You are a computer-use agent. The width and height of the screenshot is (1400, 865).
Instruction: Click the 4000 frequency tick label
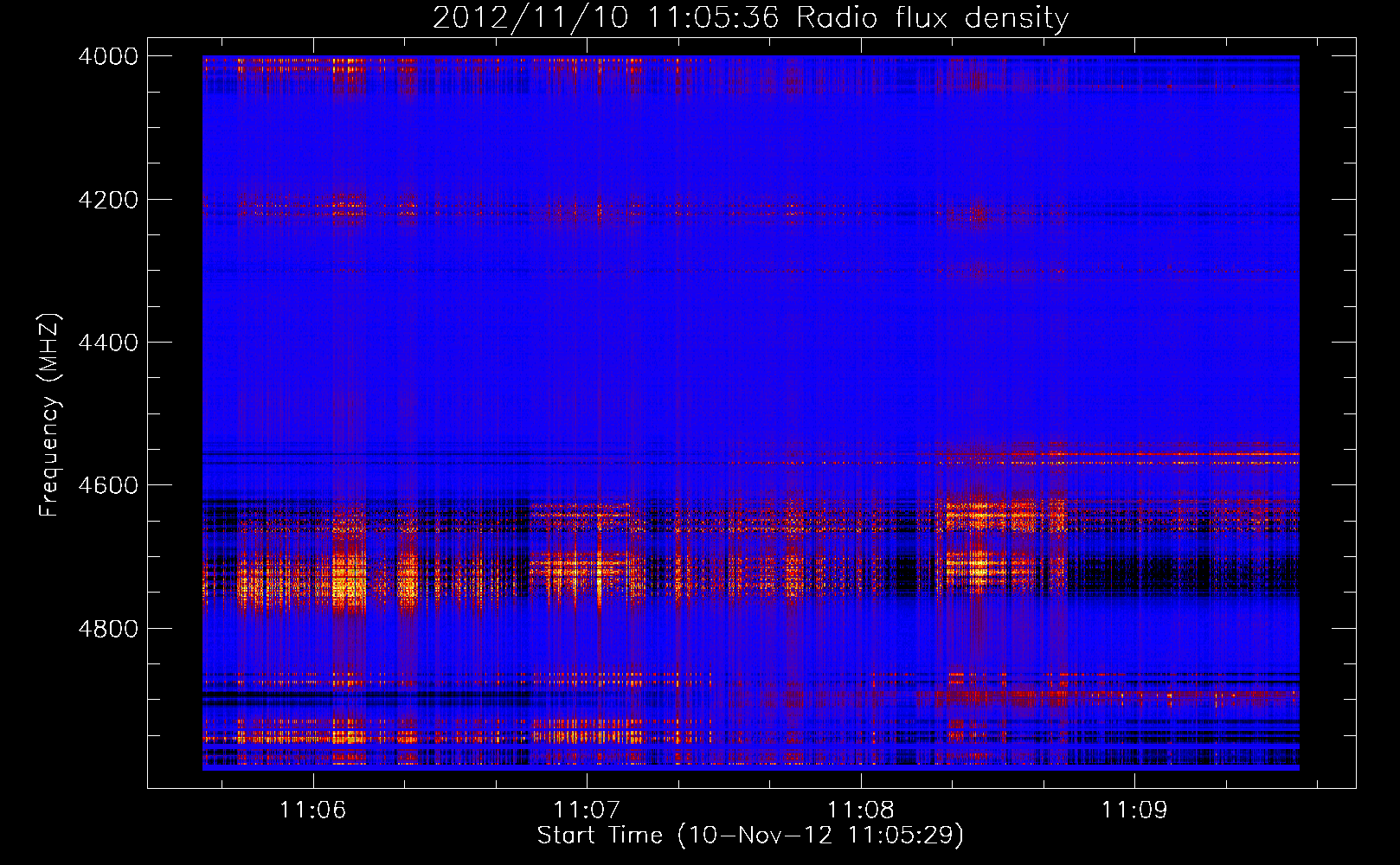tap(108, 56)
